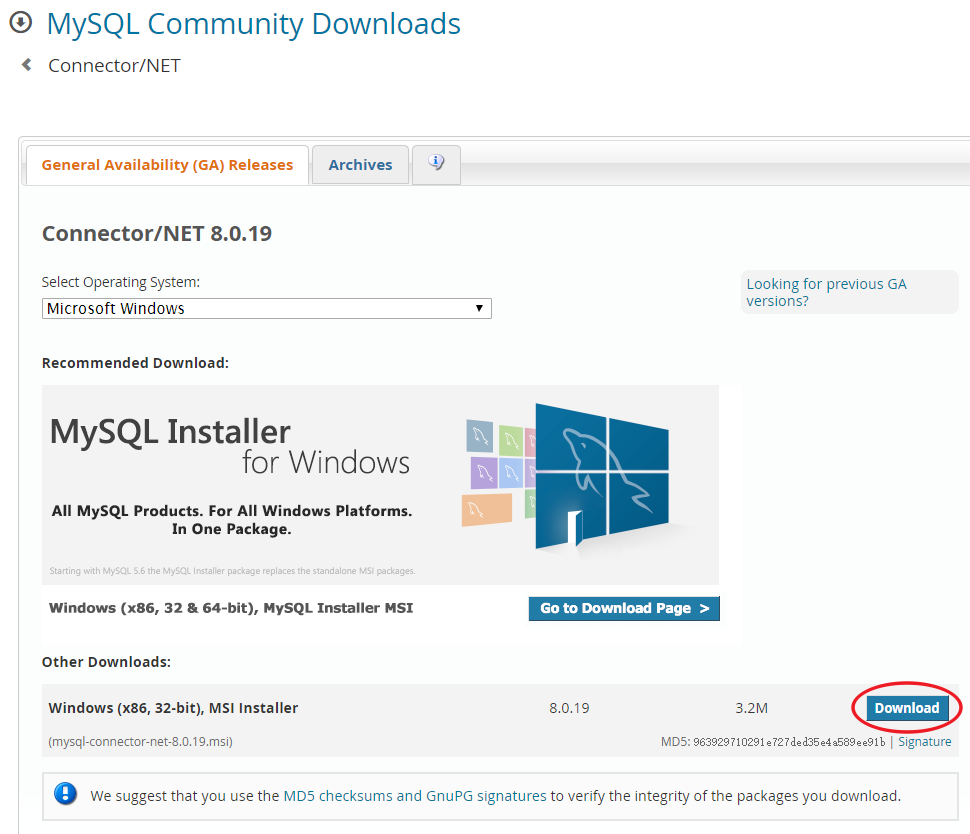Click the download circle icon beside page title
The height and width of the screenshot is (834, 970).
click(21, 22)
